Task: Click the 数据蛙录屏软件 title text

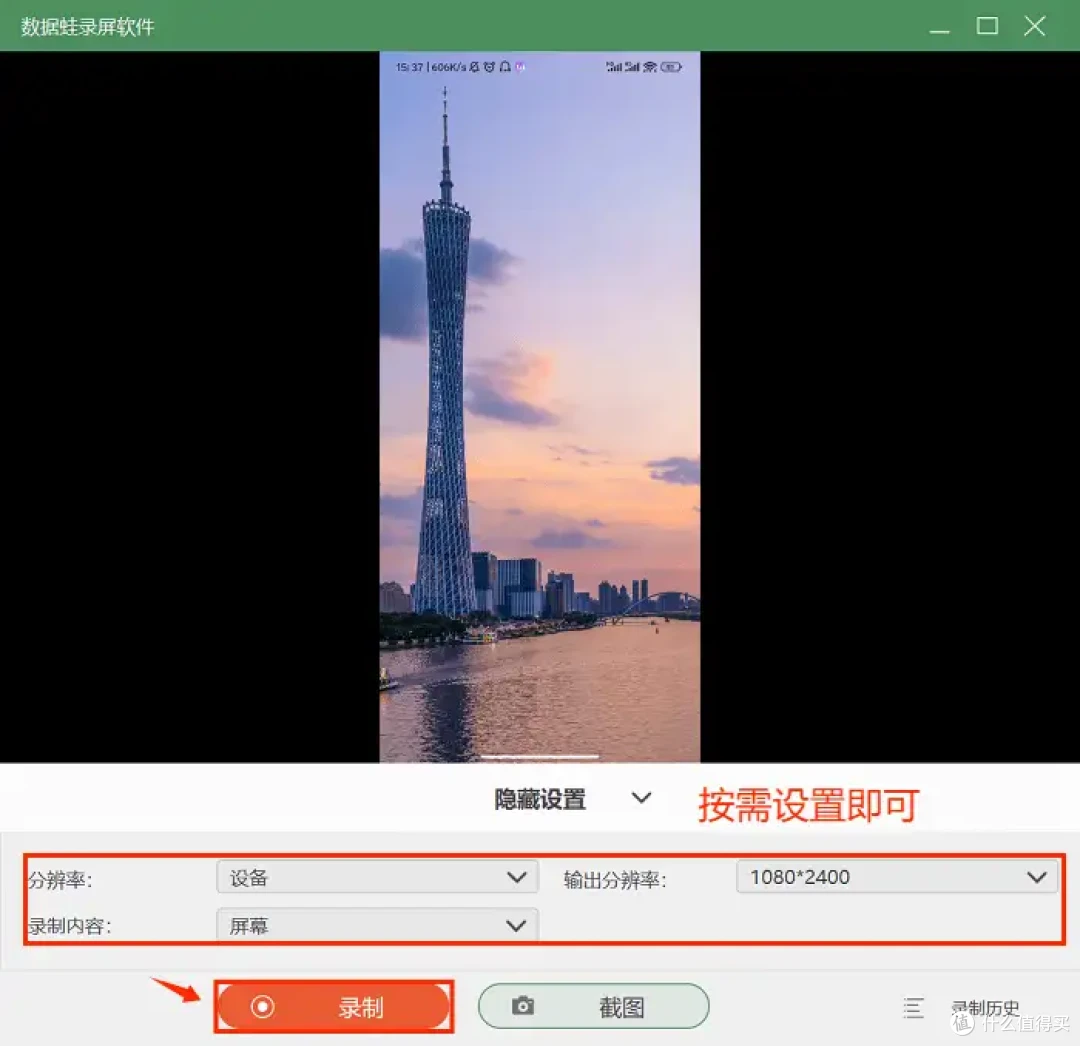Action: tap(87, 26)
